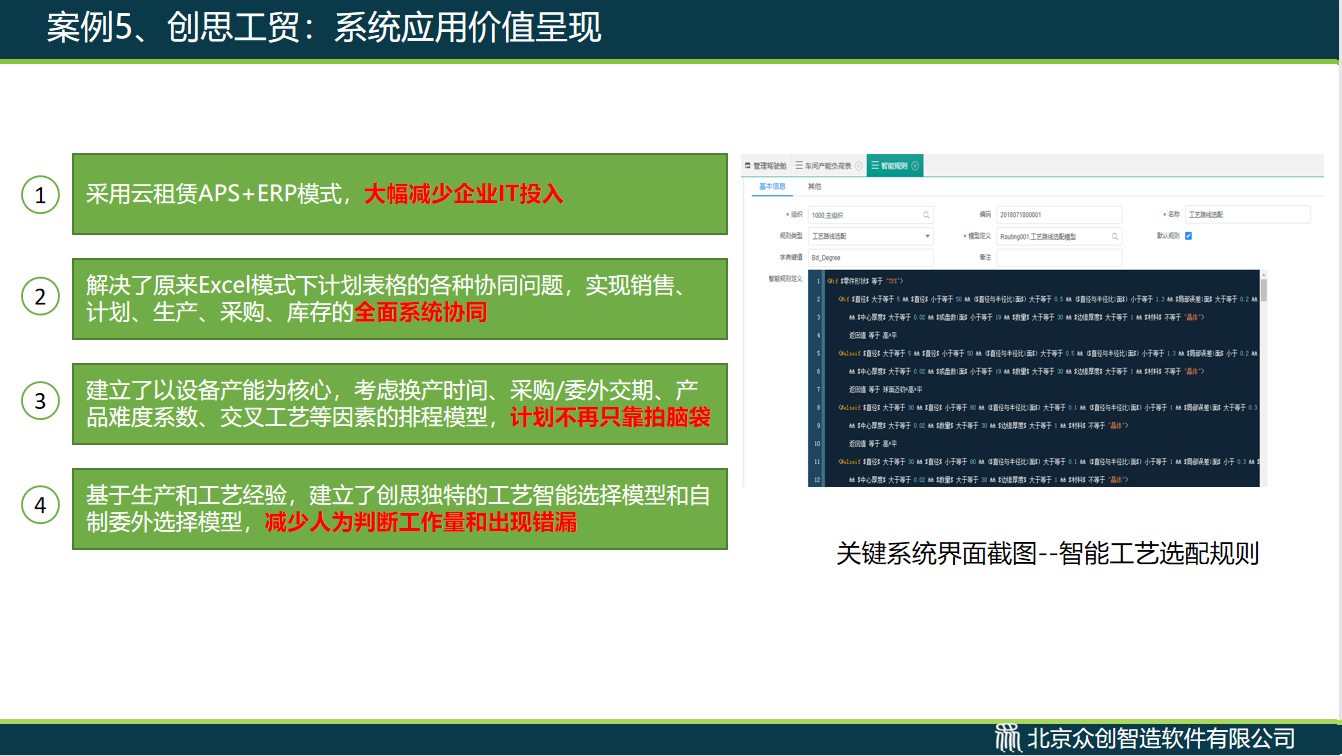Click line number 12 in code editor
Image resolution: width=1342 pixels, height=756 pixels.
[817, 479]
